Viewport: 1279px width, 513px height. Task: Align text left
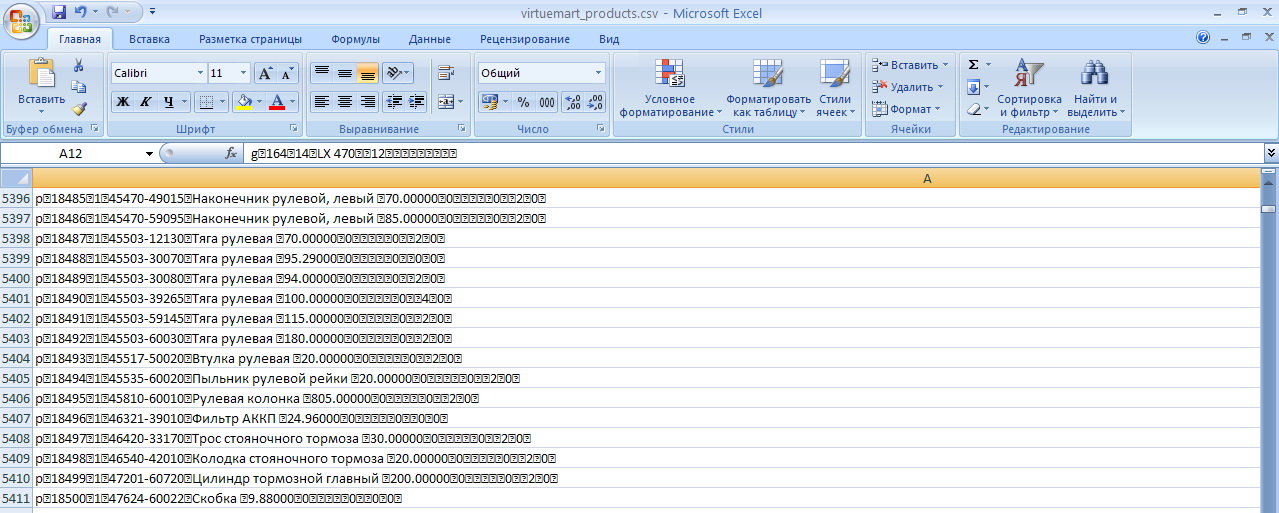[x=321, y=102]
